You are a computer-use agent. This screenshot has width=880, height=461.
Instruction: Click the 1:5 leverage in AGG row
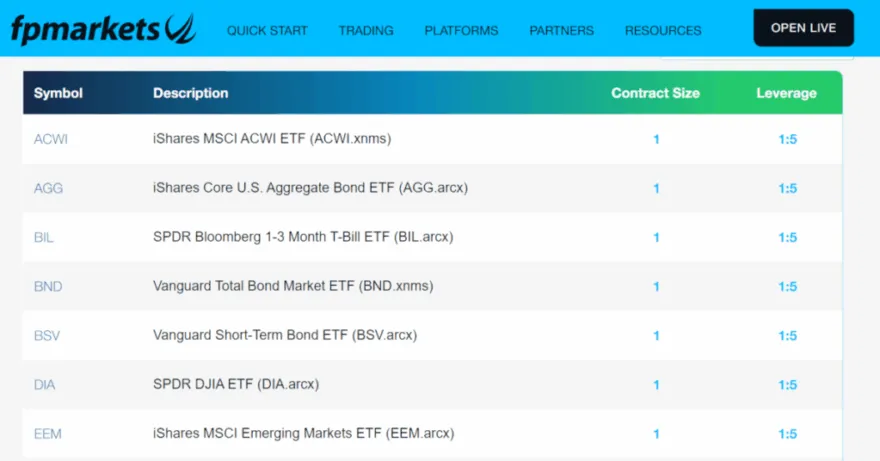pyautogui.click(x=787, y=189)
